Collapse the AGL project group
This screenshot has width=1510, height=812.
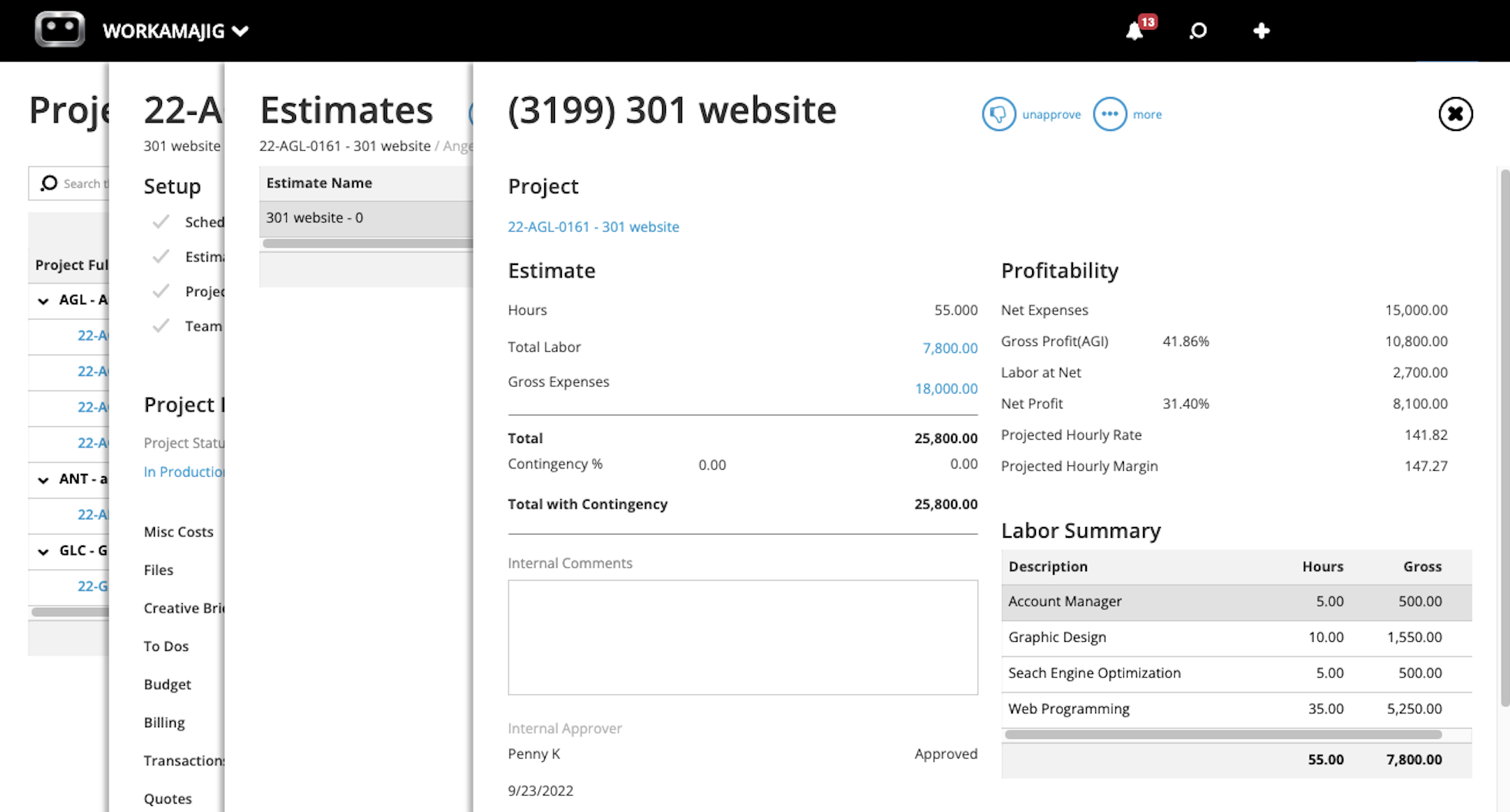click(43, 300)
